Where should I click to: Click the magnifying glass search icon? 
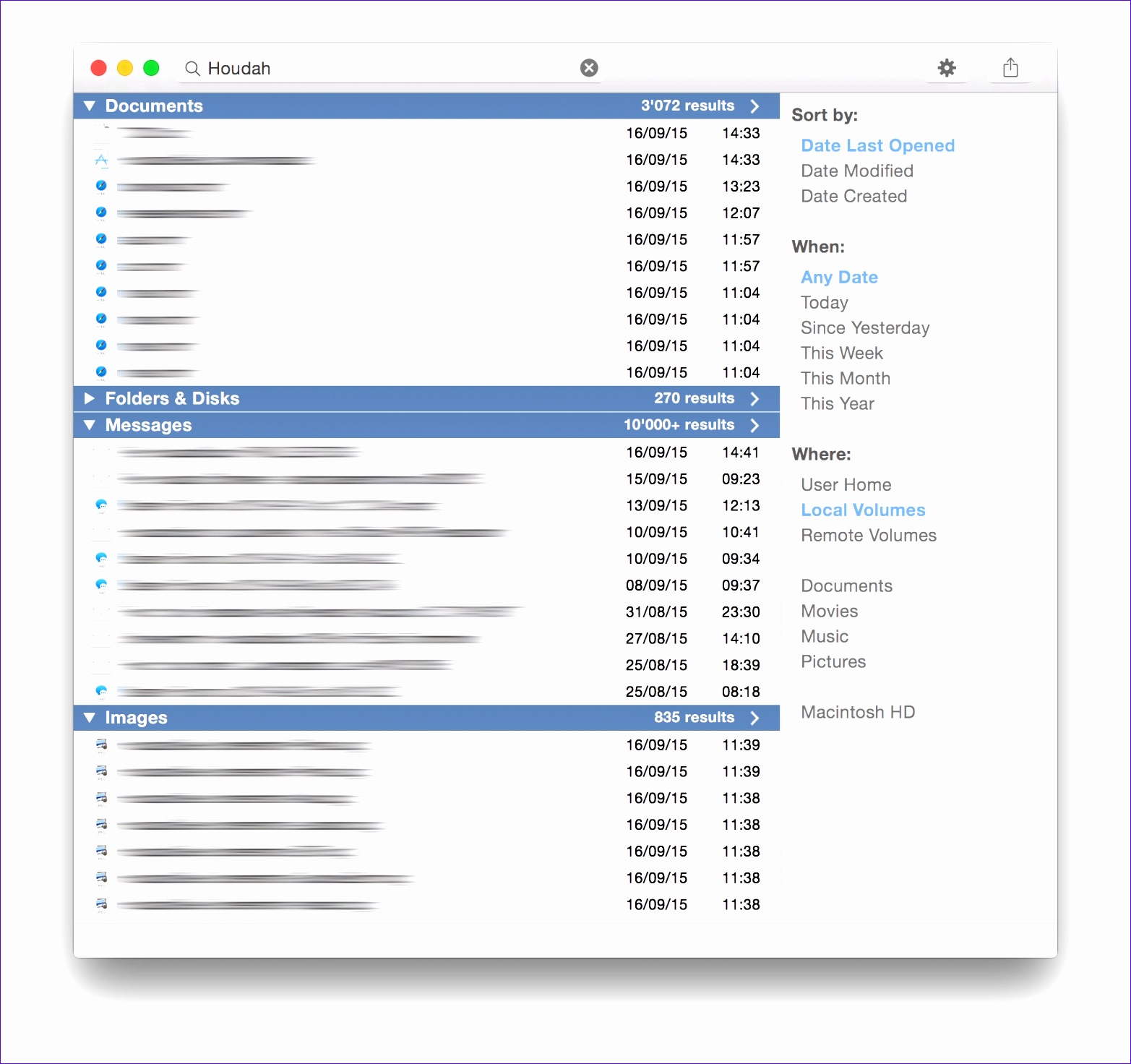[x=192, y=69]
